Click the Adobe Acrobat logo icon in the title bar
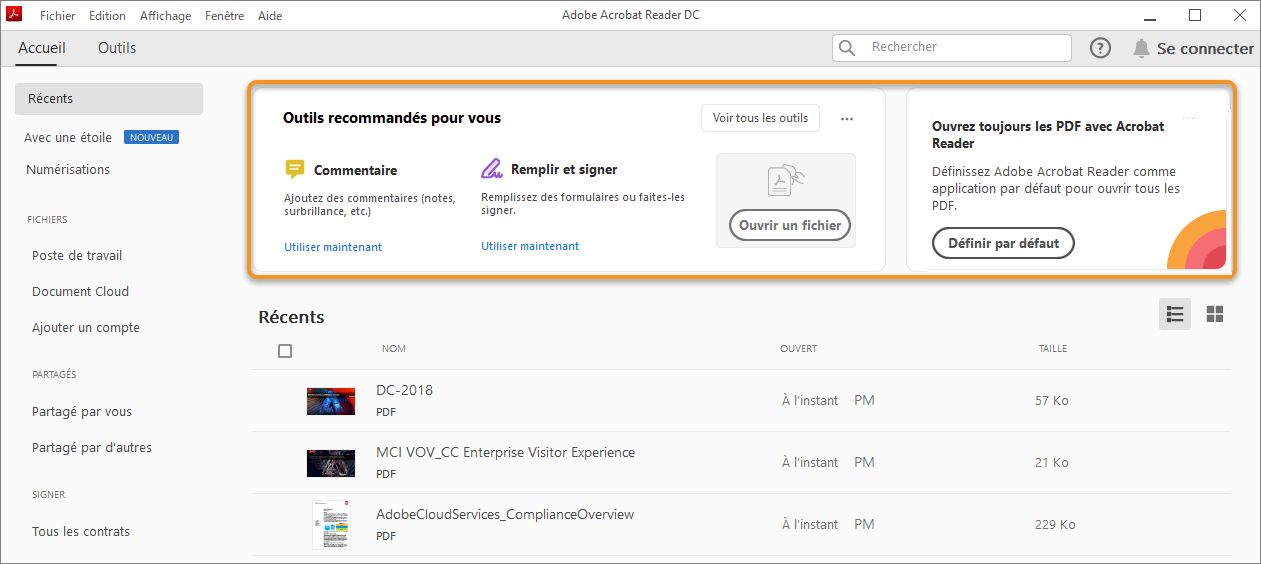Screen dimensions: 1261x564 pos(16,15)
